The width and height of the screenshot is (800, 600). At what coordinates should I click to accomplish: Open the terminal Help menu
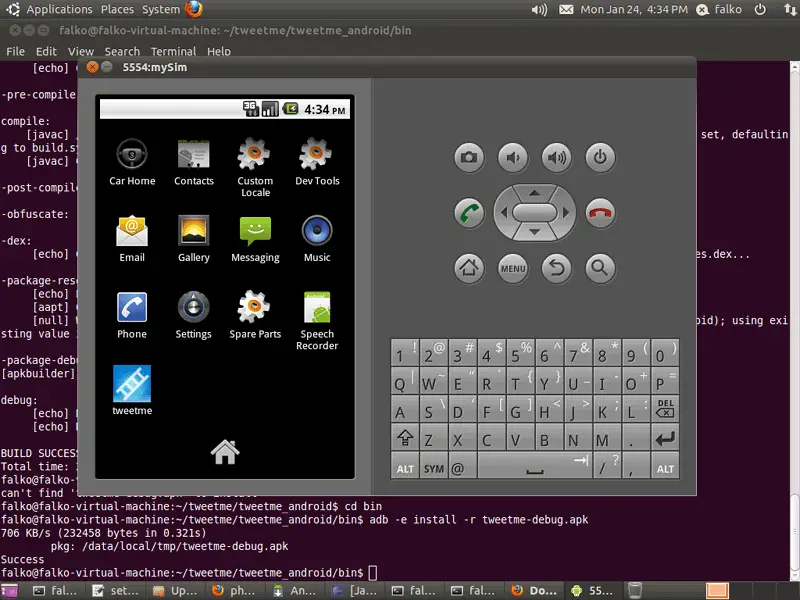click(x=219, y=52)
